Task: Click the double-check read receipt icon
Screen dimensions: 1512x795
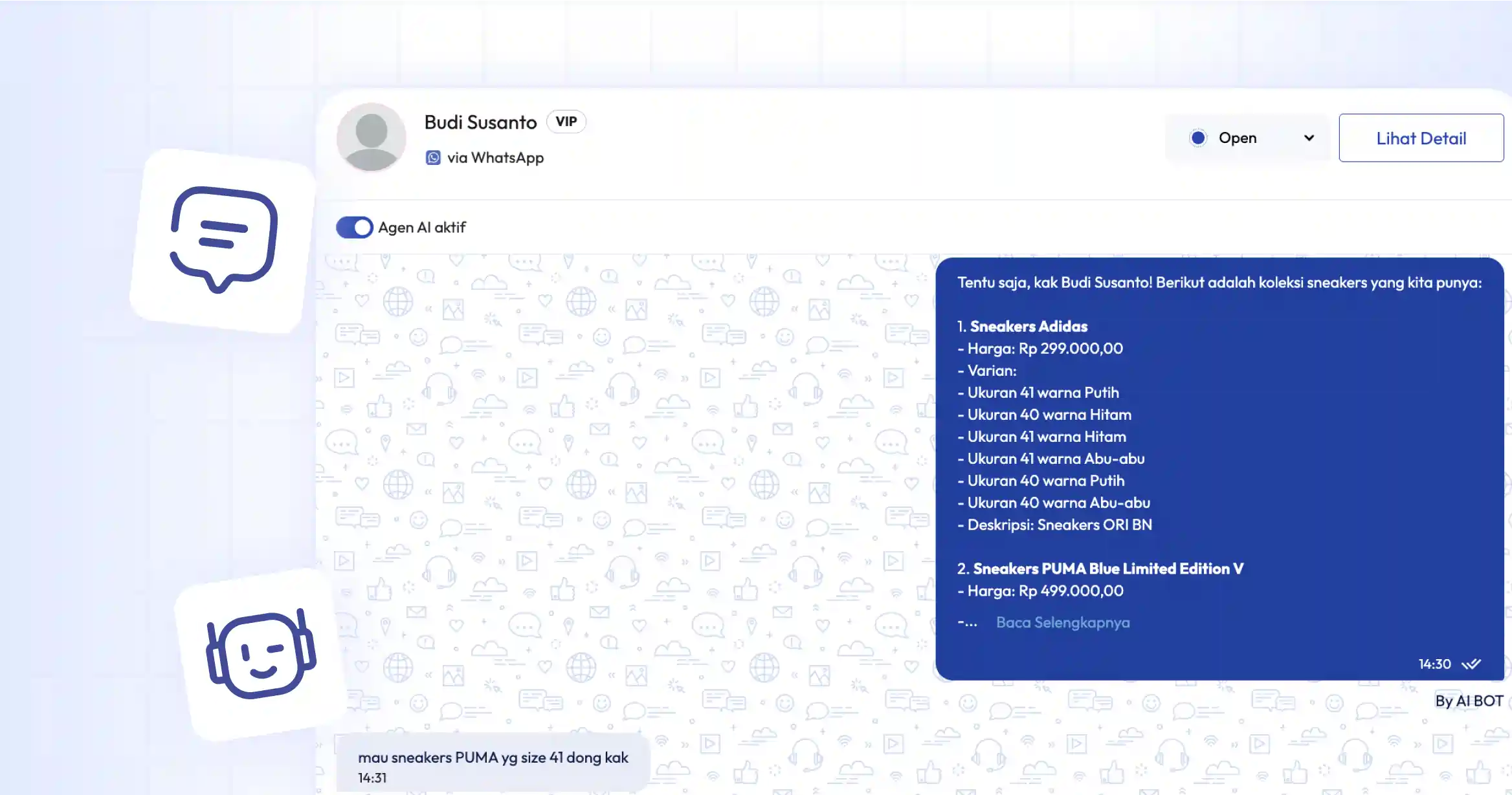Action: tap(1471, 664)
